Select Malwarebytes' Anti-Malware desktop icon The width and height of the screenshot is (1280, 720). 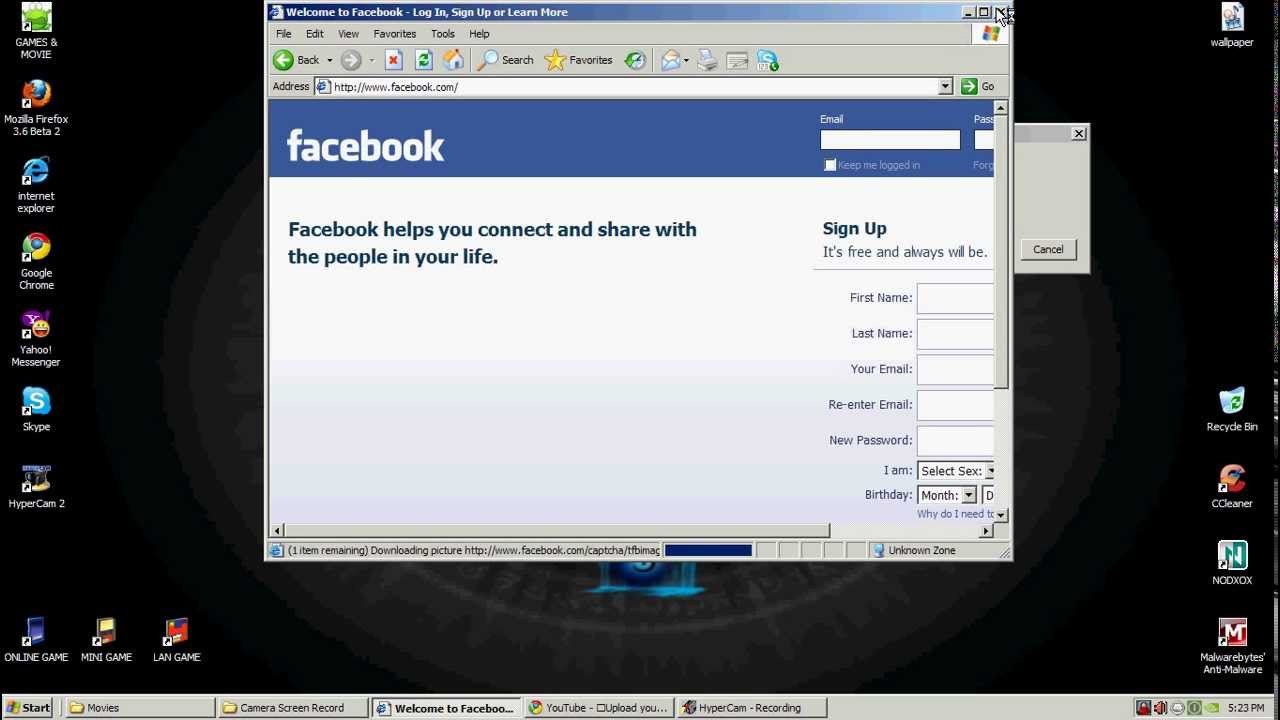pyautogui.click(x=1232, y=646)
